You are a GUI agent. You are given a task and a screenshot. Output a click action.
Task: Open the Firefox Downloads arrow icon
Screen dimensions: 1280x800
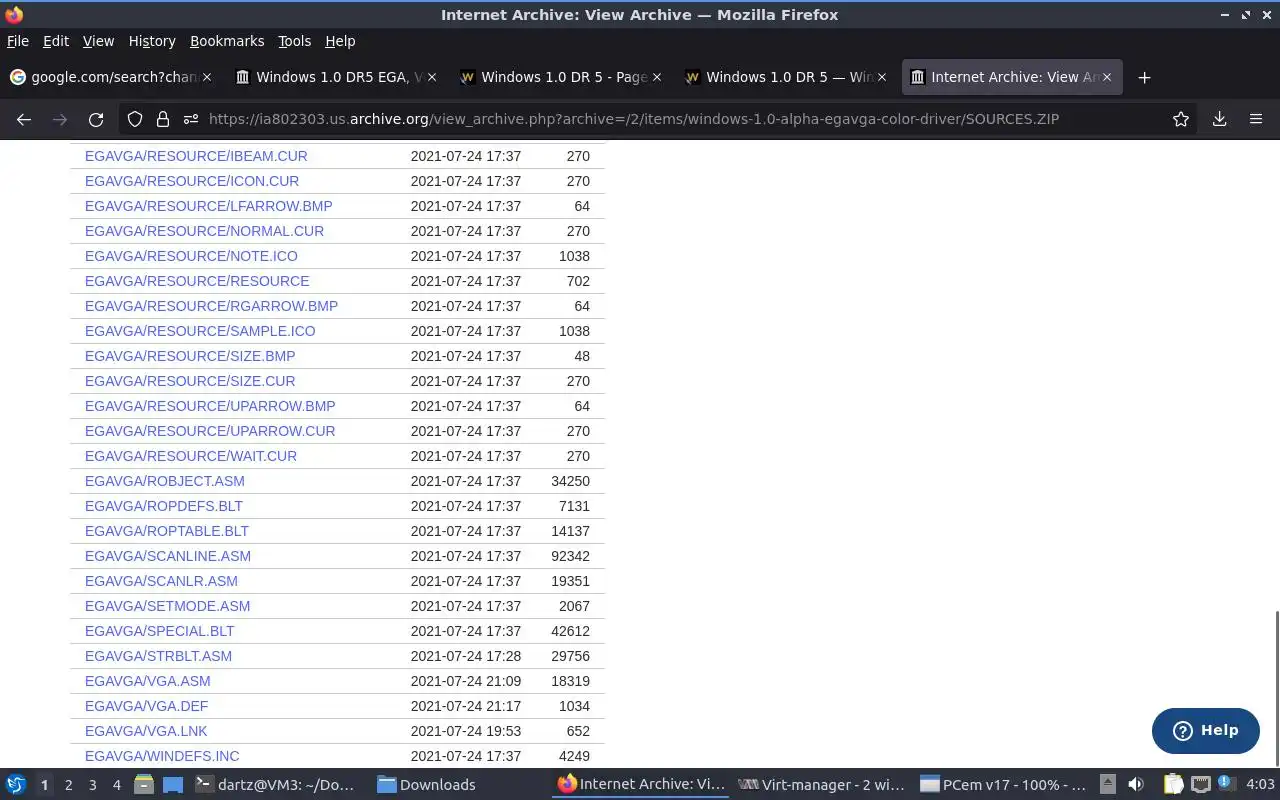pos(1219,119)
